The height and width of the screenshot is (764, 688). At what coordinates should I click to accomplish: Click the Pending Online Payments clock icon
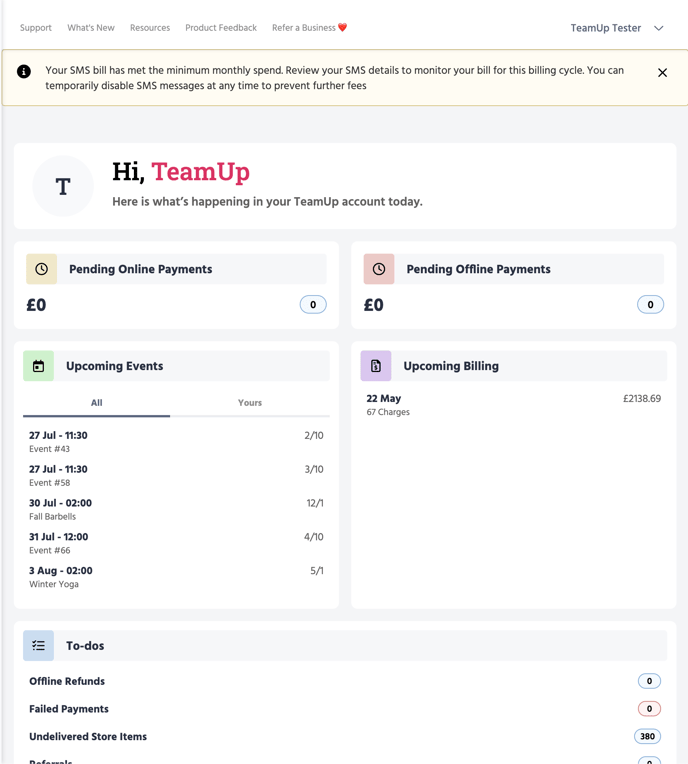(42, 269)
